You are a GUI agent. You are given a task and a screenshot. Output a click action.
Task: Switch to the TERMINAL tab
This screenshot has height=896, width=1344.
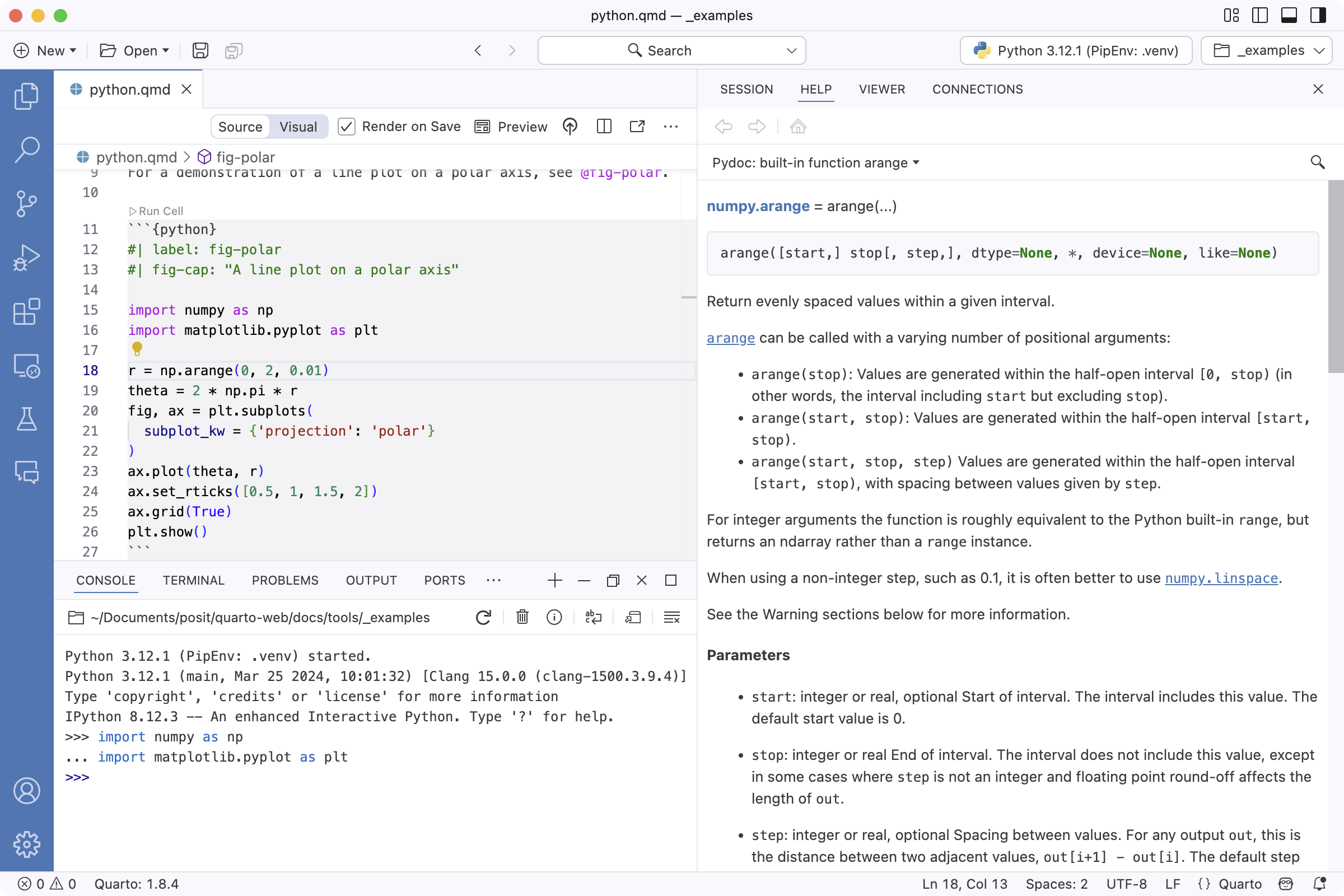click(193, 580)
